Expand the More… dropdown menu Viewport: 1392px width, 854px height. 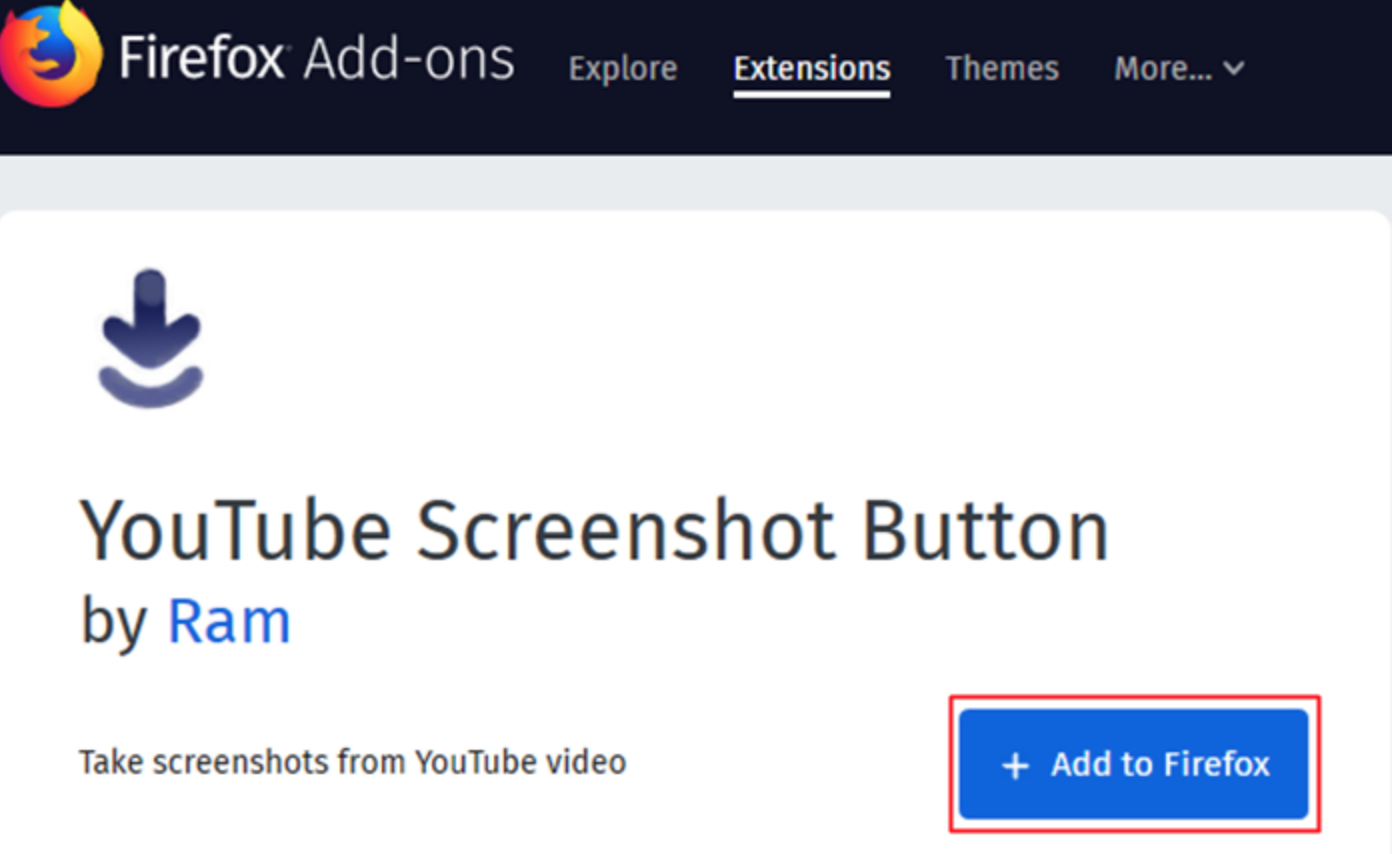coord(1180,68)
